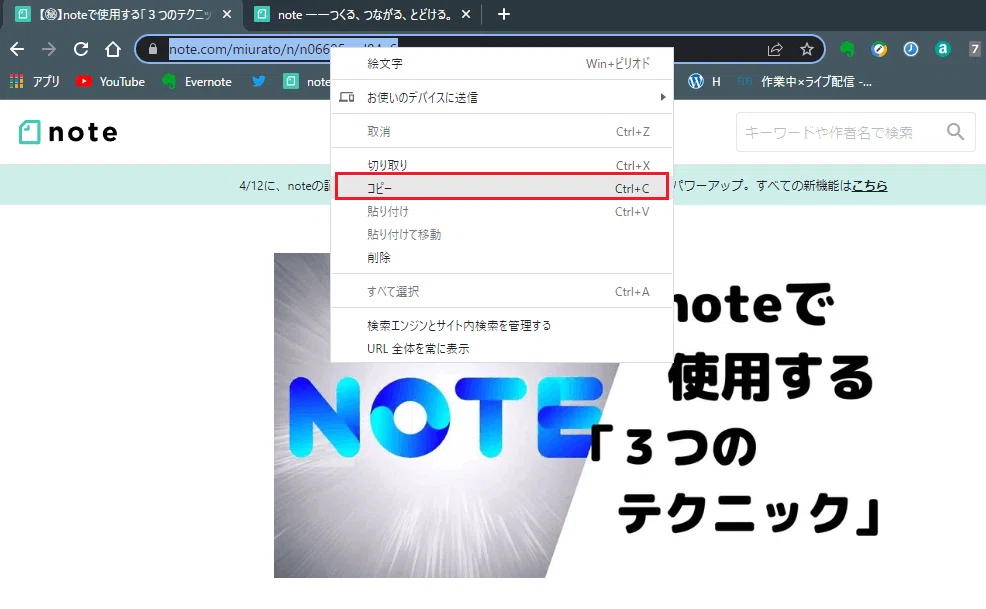Open 検索エンジンとサイト内検索を管理する
This screenshot has width=986, height=609.
pos(502,325)
